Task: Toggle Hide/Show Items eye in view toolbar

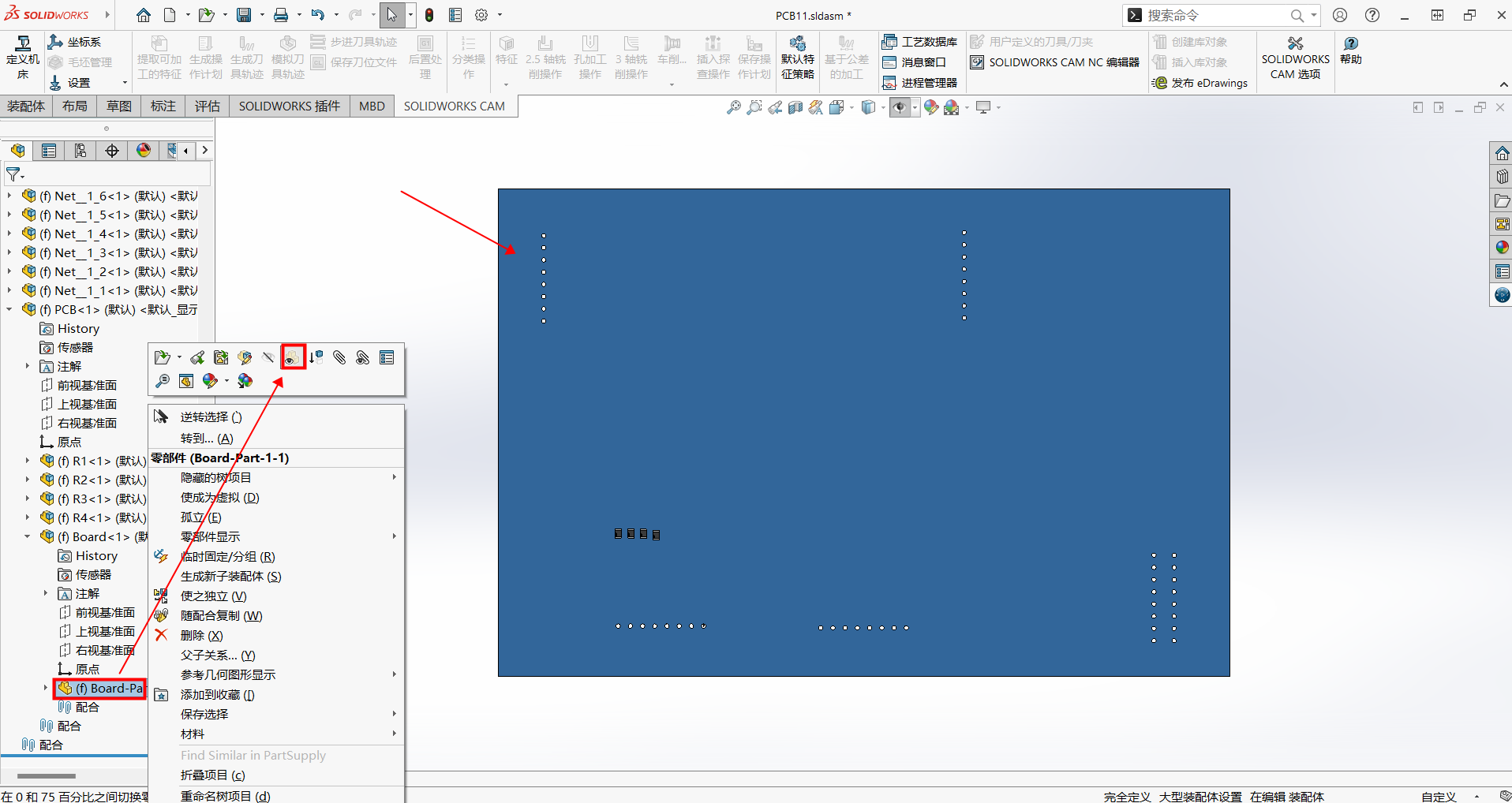Action: tap(899, 107)
